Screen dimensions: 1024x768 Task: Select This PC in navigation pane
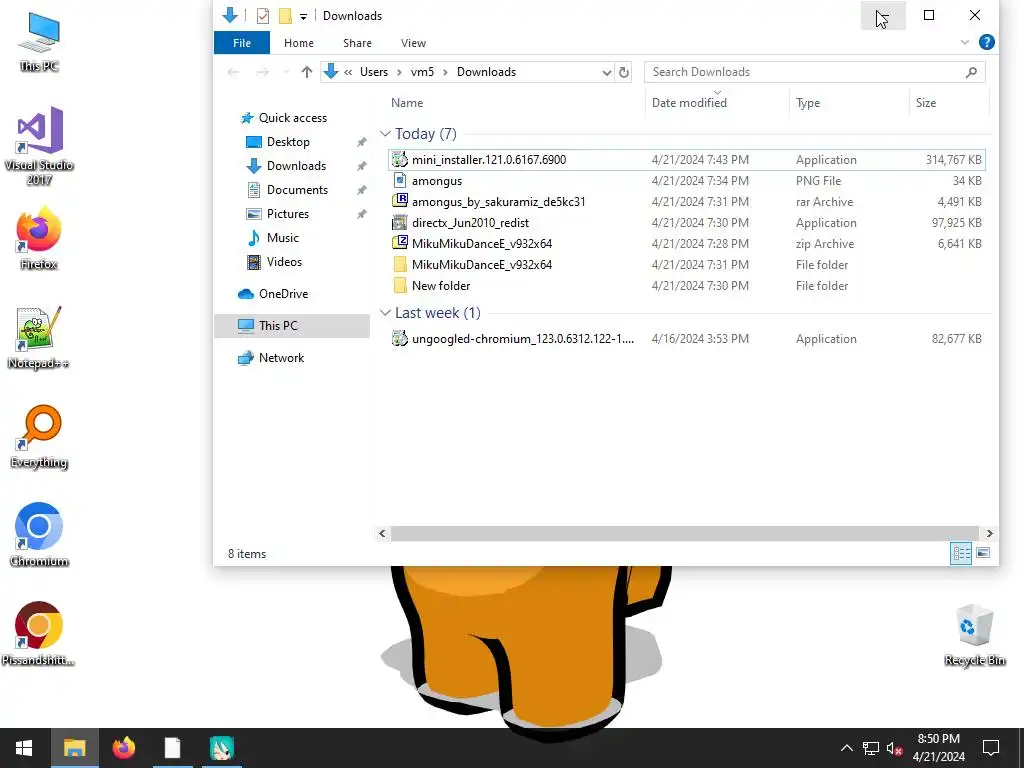[x=292, y=326]
